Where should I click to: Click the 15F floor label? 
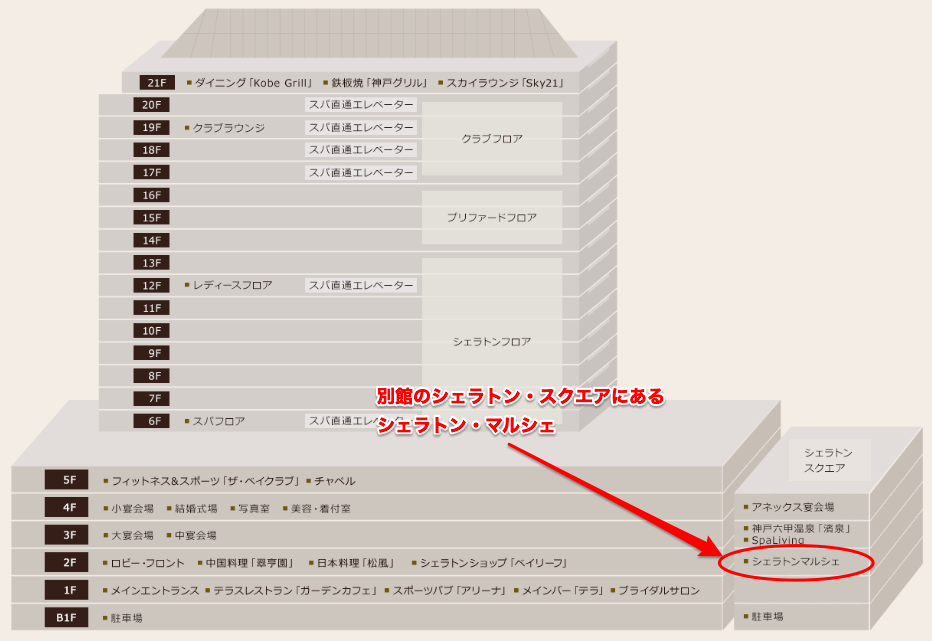152,218
